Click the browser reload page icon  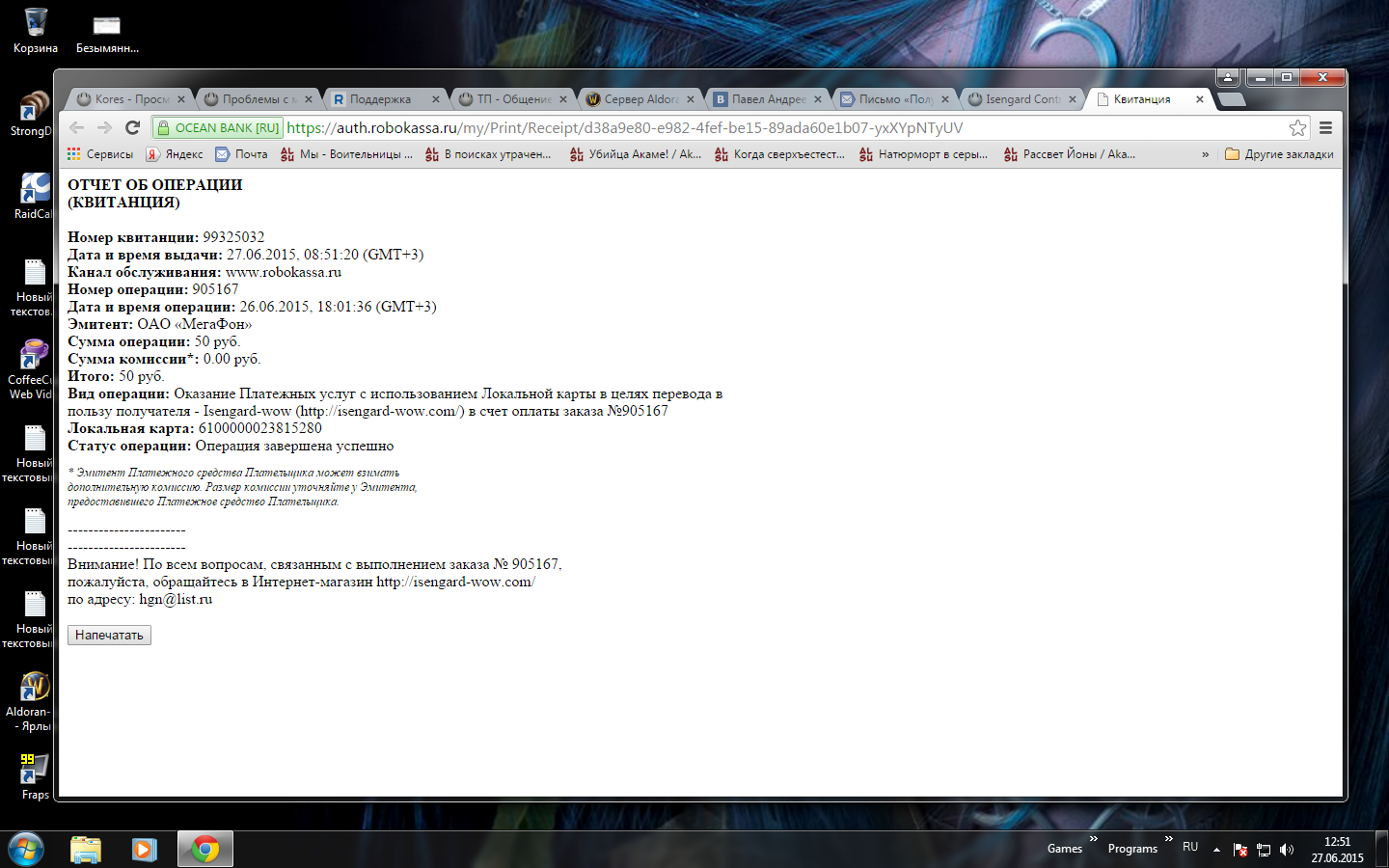tap(133, 127)
